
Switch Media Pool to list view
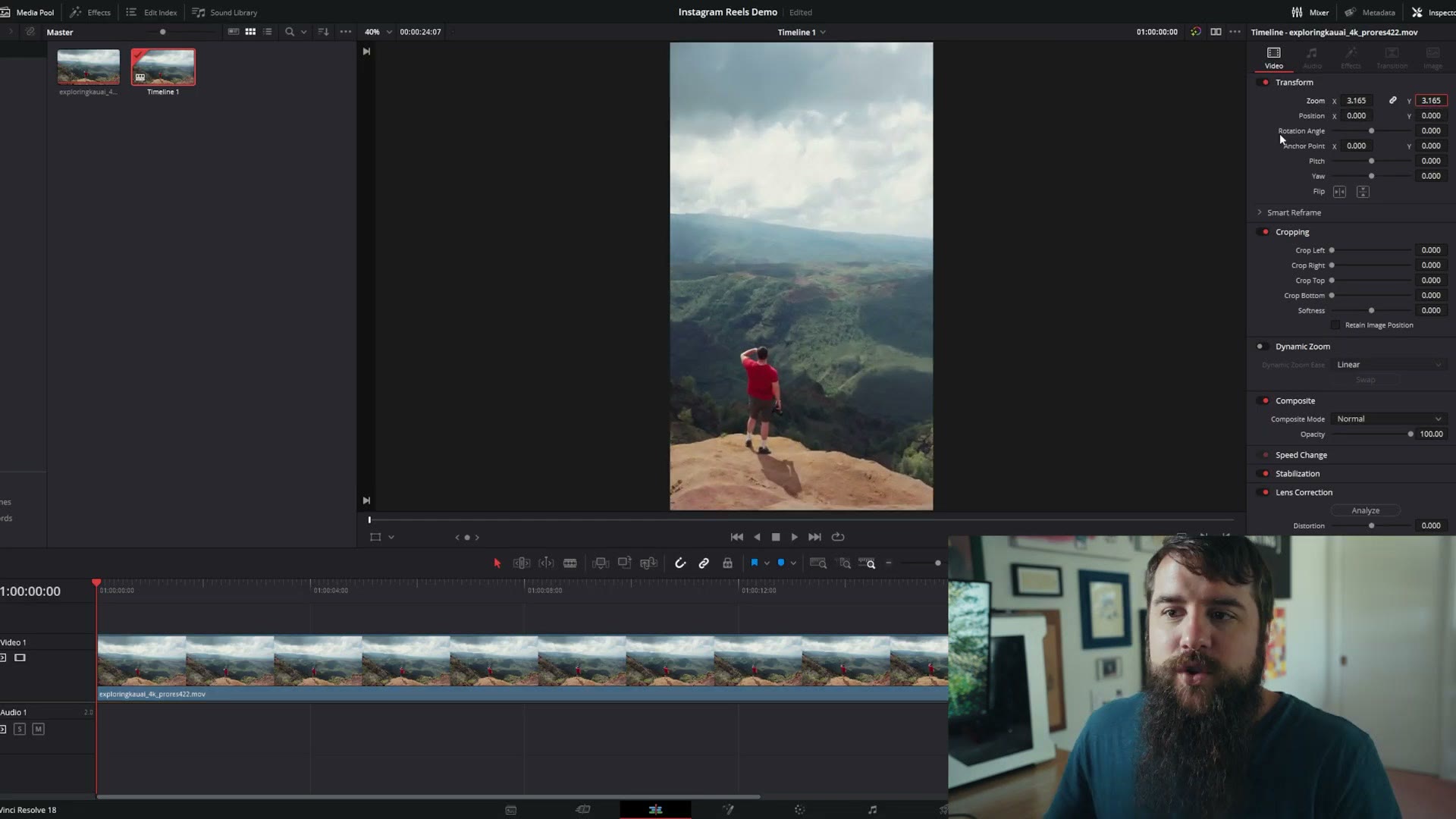268,32
